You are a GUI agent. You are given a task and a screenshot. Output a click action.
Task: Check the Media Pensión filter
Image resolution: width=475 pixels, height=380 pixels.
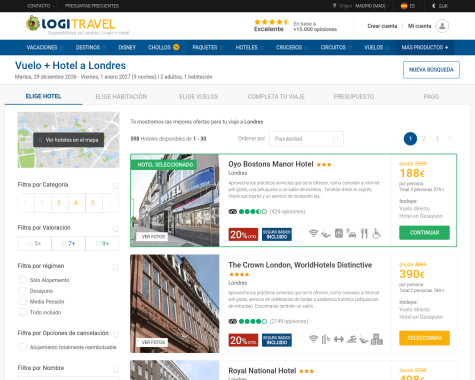coord(23,301)
